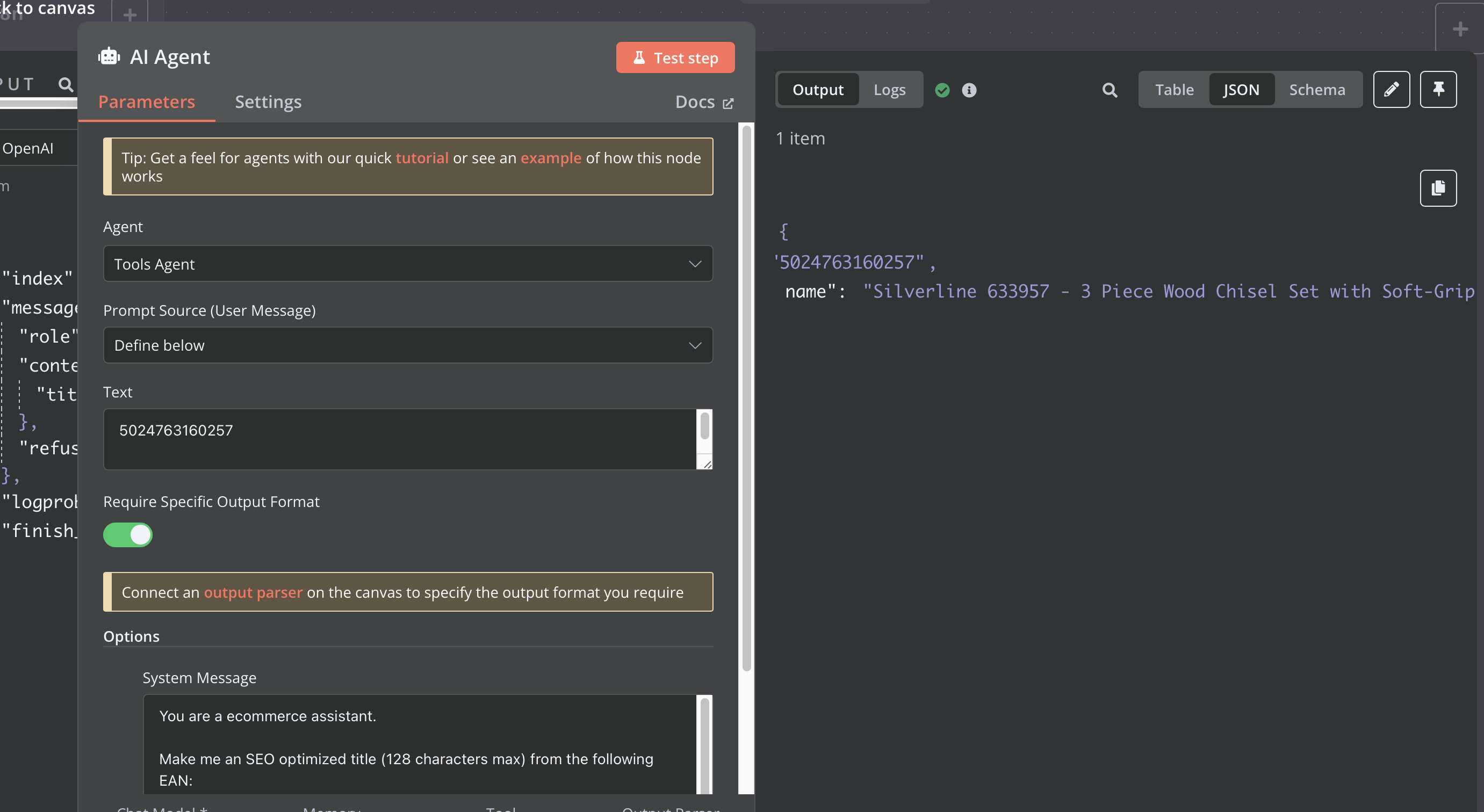1484x812 pixels.
Task: Pin the output data with pin icon
Action: pos(1438,89)
